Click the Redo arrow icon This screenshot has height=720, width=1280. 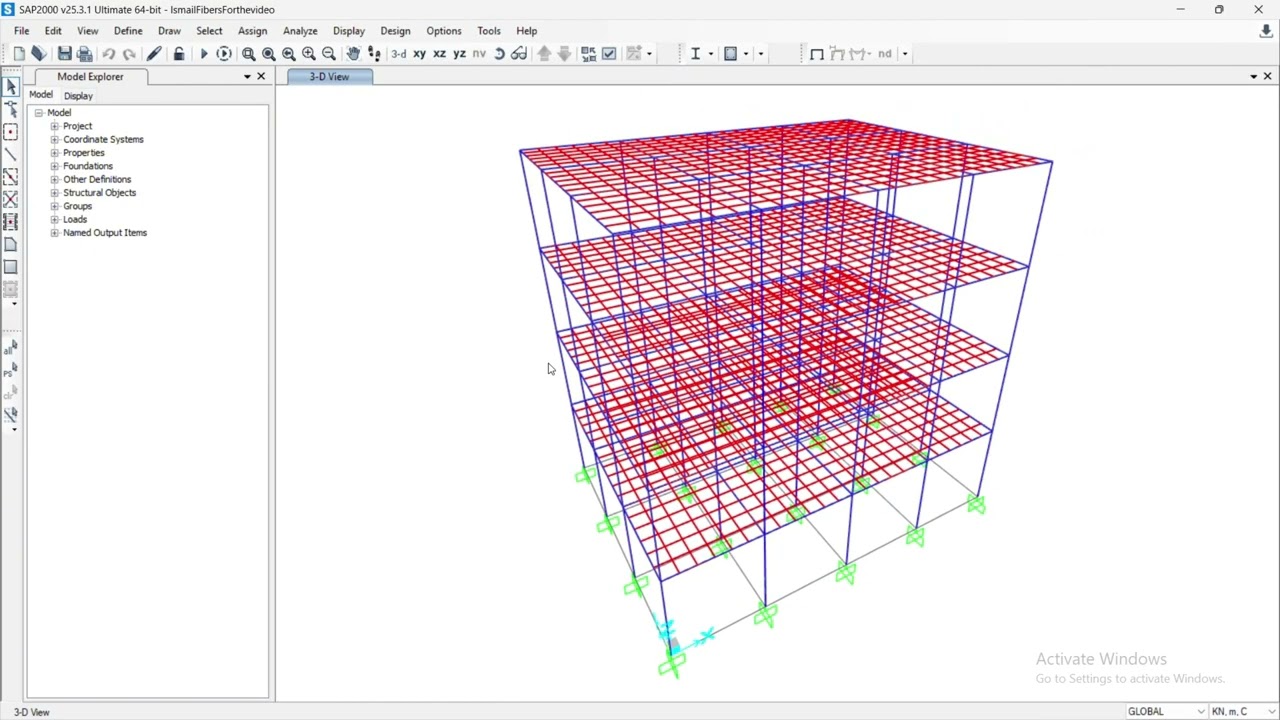[x=129, y=54]
